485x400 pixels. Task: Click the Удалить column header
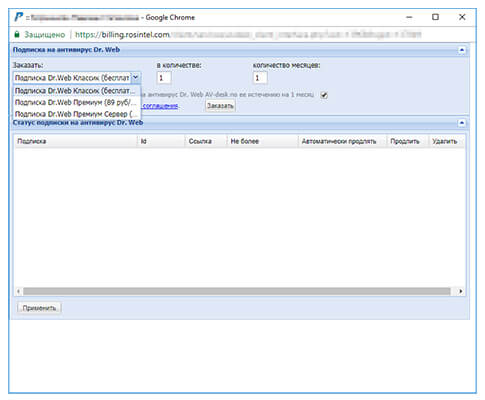click(447, 141)
